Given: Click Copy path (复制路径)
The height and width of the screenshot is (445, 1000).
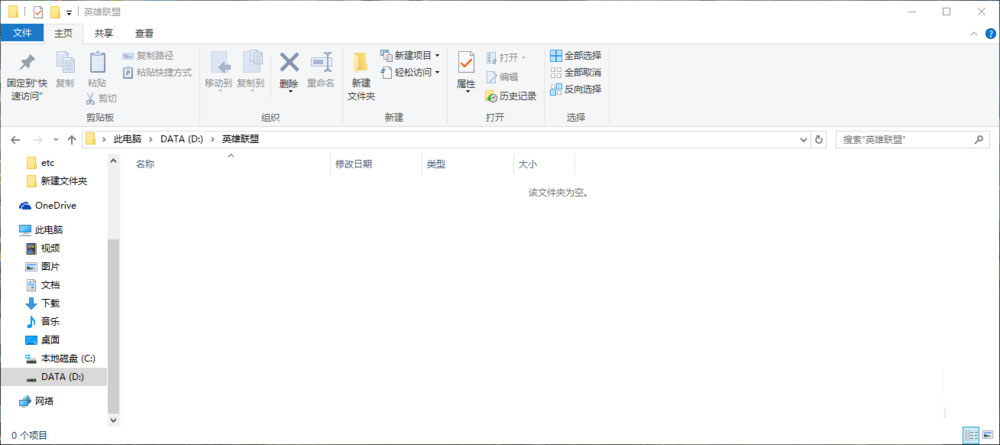Looking at the screenshot, I should click(148, 55).
